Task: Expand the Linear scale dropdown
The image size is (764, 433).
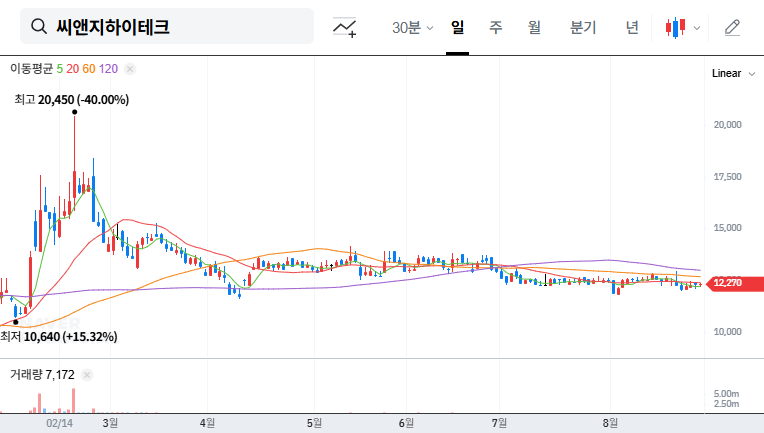Action: tap(733, 74)
